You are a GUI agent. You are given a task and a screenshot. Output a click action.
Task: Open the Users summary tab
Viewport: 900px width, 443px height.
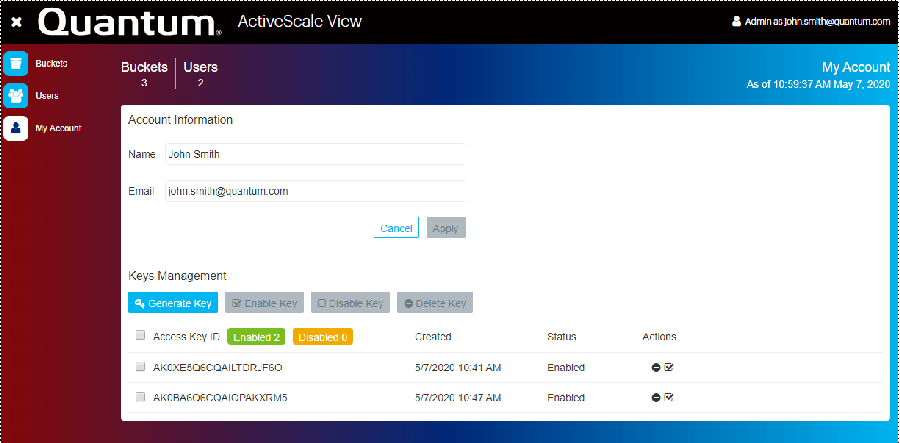(x=200, y=74)
